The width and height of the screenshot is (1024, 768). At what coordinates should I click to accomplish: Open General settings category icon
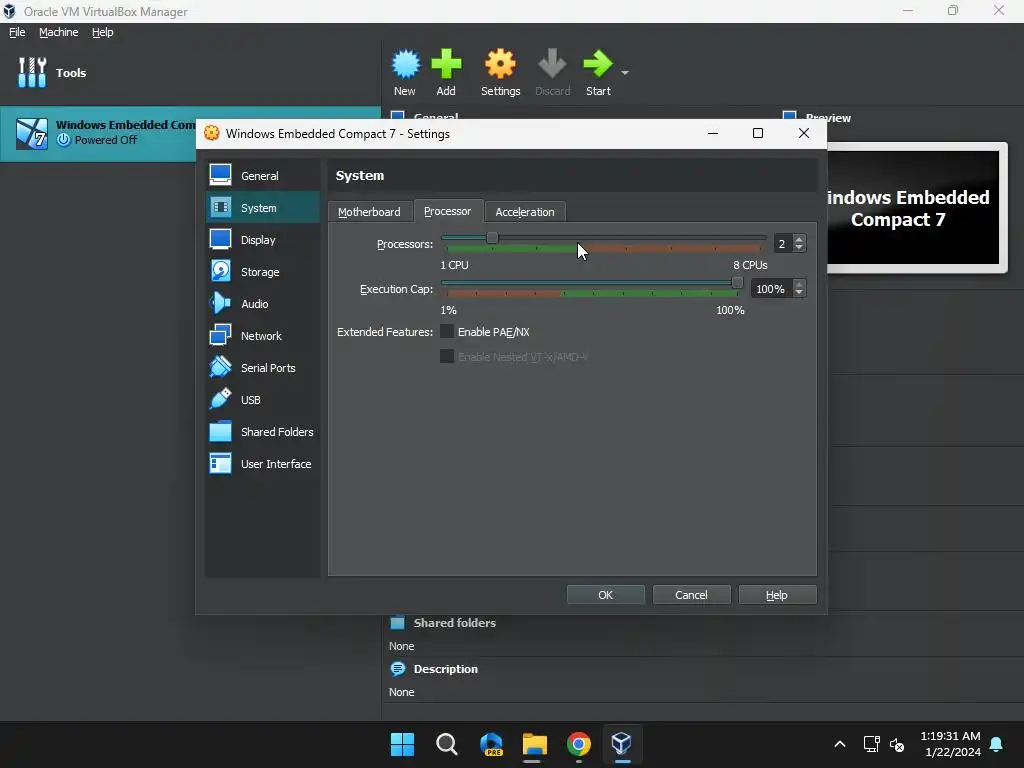(x=220, y=174)
